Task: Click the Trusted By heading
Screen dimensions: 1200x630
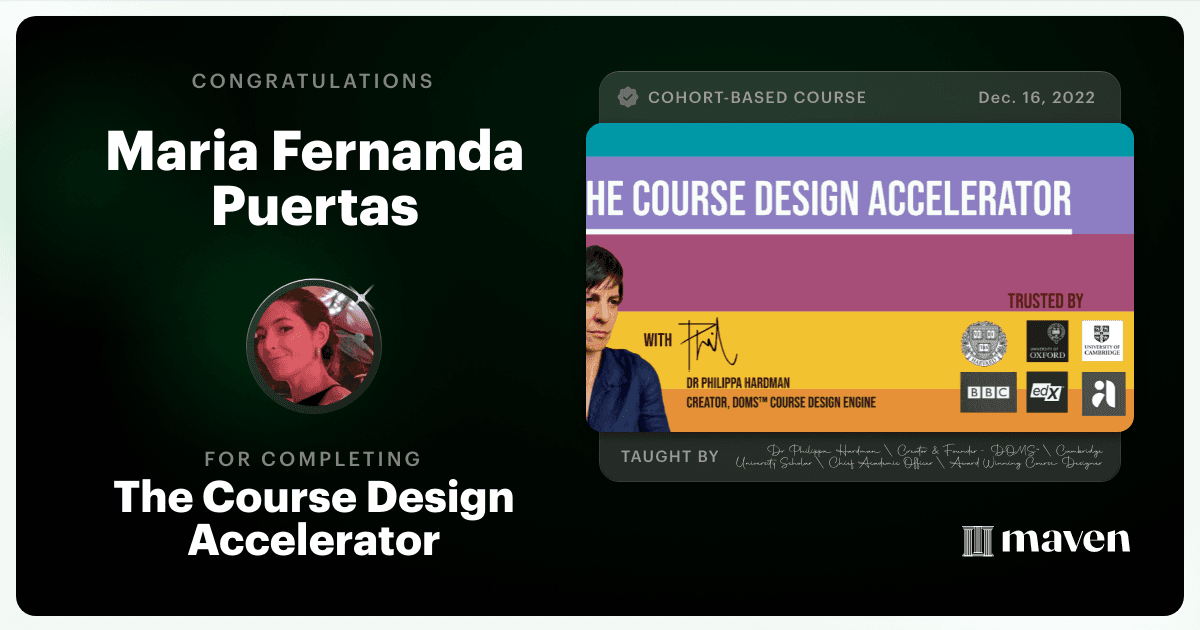Action: (x=1045, y=300)
